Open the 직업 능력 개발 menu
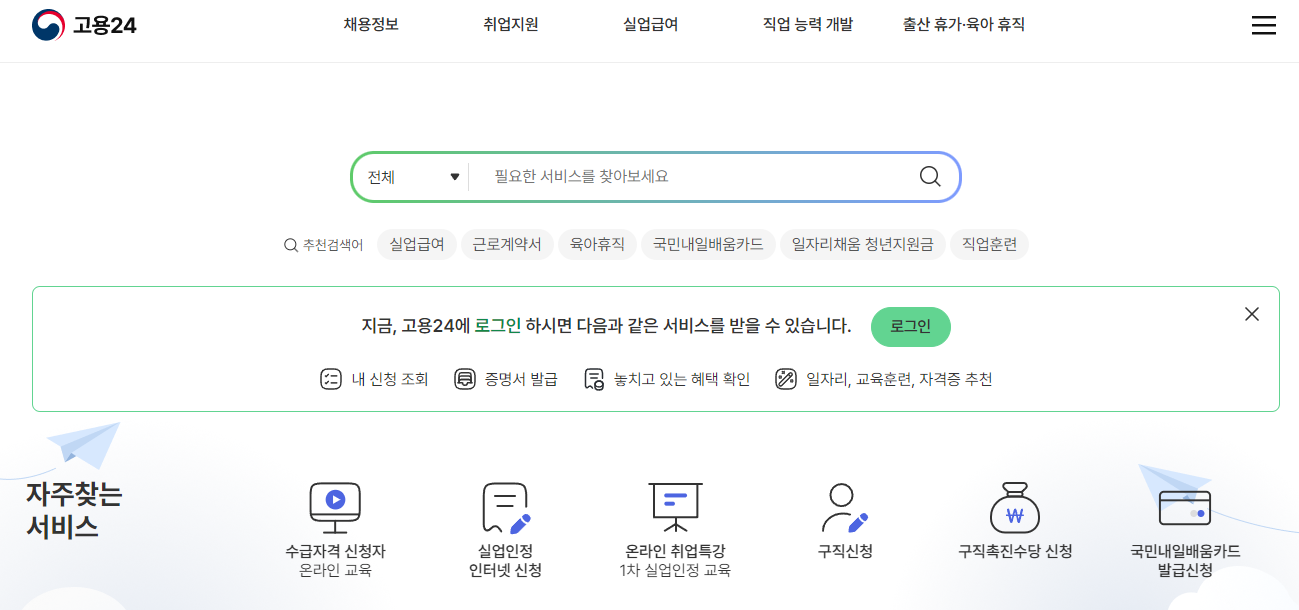The width and height of the screenshot is (1299, 610). (808, 25)
